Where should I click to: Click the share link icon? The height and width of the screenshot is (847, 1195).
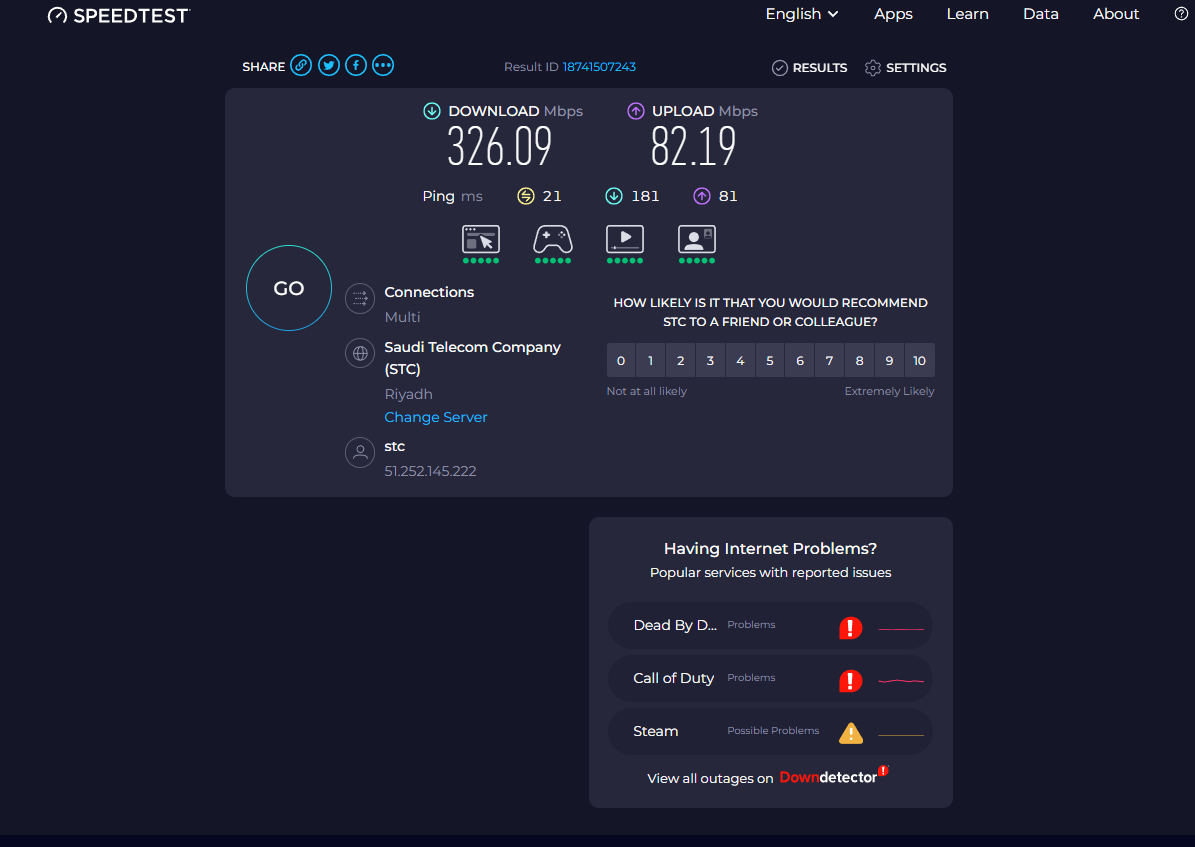click(301, 66)
